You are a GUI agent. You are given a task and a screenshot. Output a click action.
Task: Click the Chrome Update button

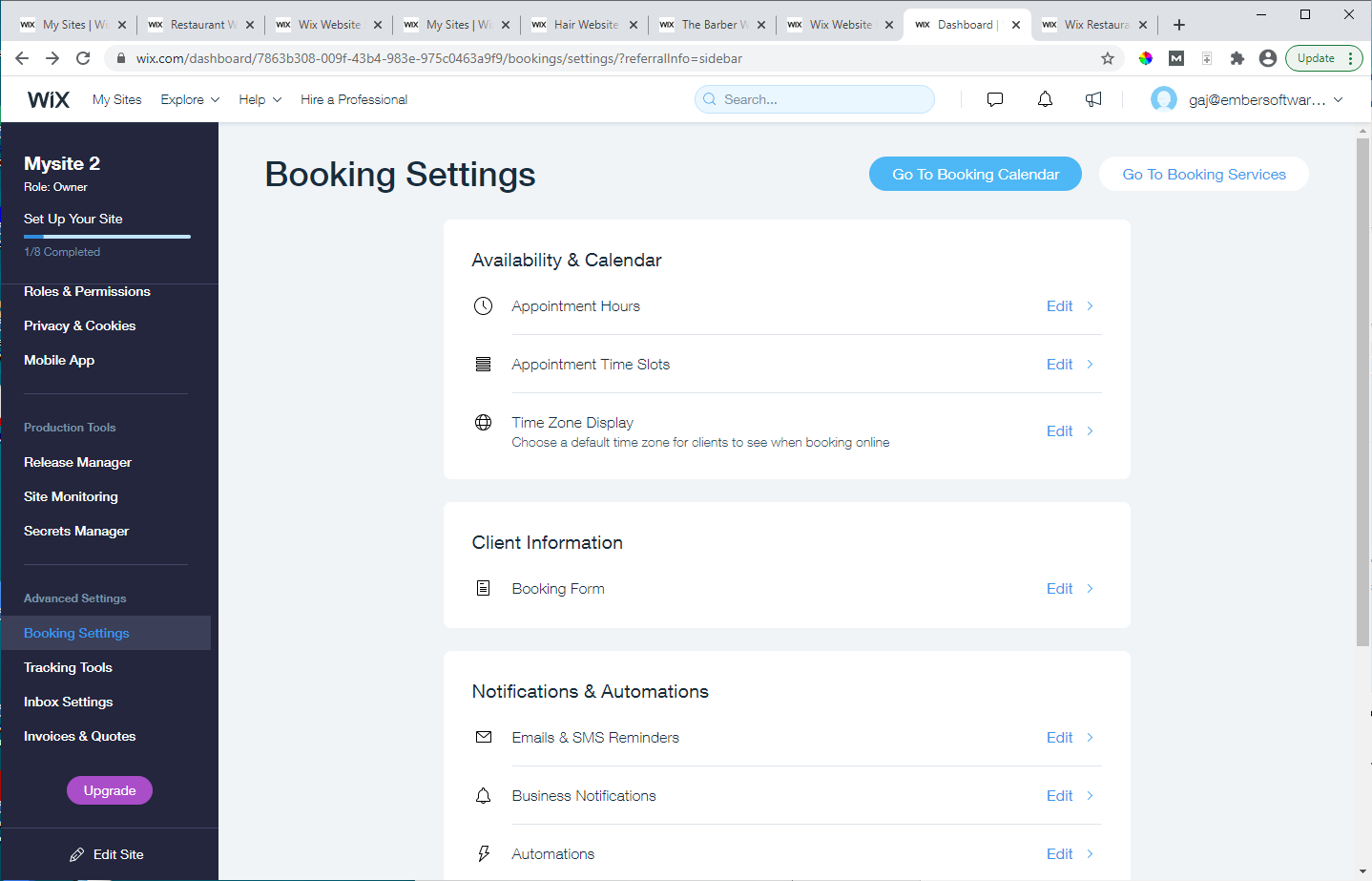pos(1324,58)
